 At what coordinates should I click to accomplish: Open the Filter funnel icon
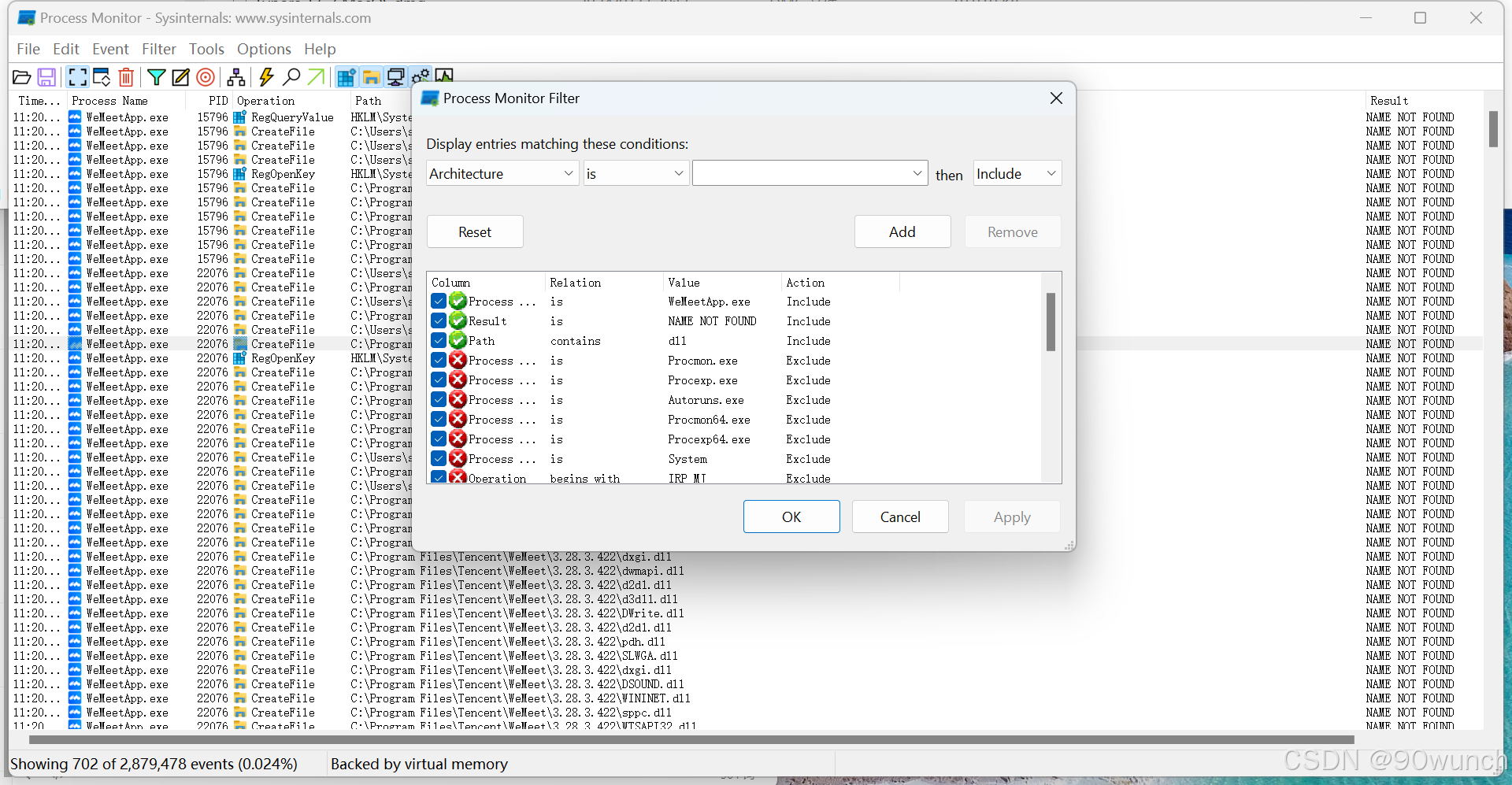pyautogui.click(x=157, y=77)
